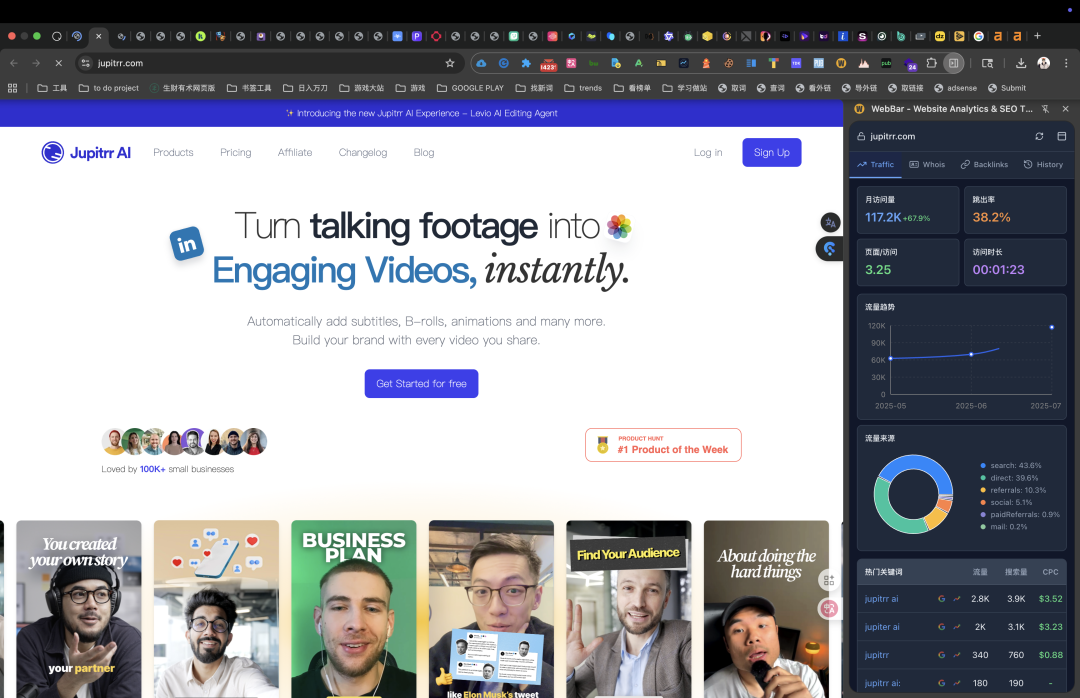Open the Chrome downloads icon

coord(1021,63)
